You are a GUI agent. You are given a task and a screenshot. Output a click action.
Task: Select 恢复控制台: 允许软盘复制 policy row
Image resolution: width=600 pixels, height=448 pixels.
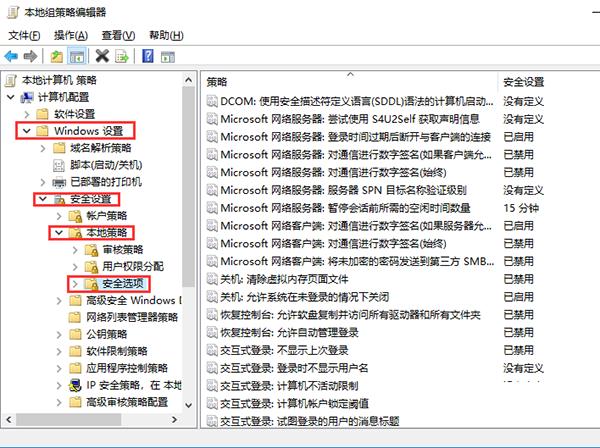point(350,314)
